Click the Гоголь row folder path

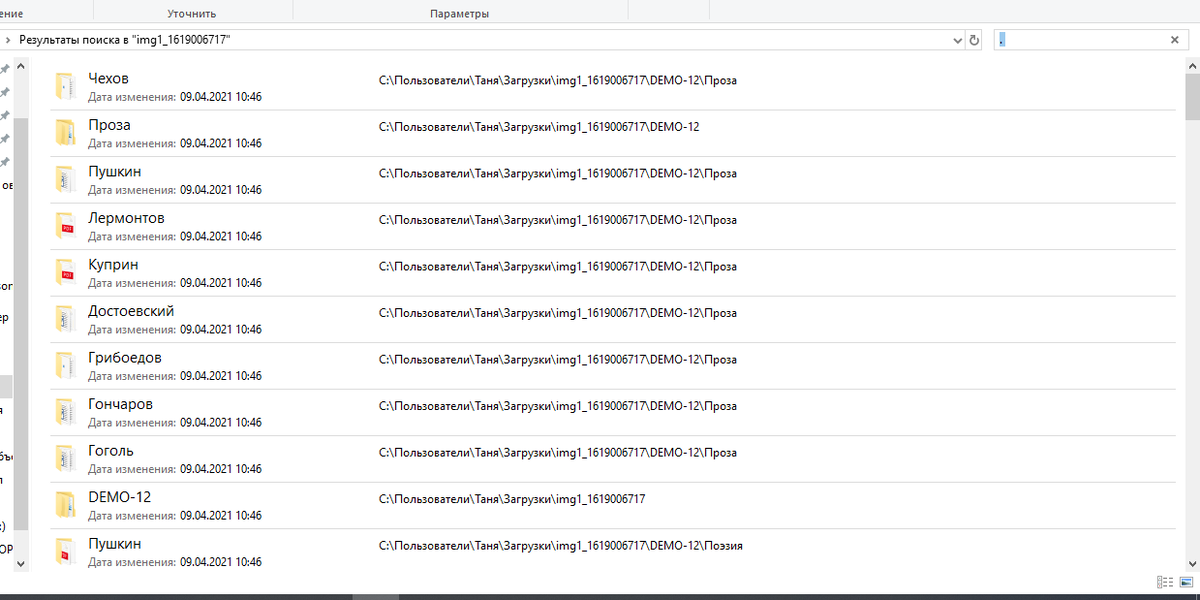click(558, 453)
